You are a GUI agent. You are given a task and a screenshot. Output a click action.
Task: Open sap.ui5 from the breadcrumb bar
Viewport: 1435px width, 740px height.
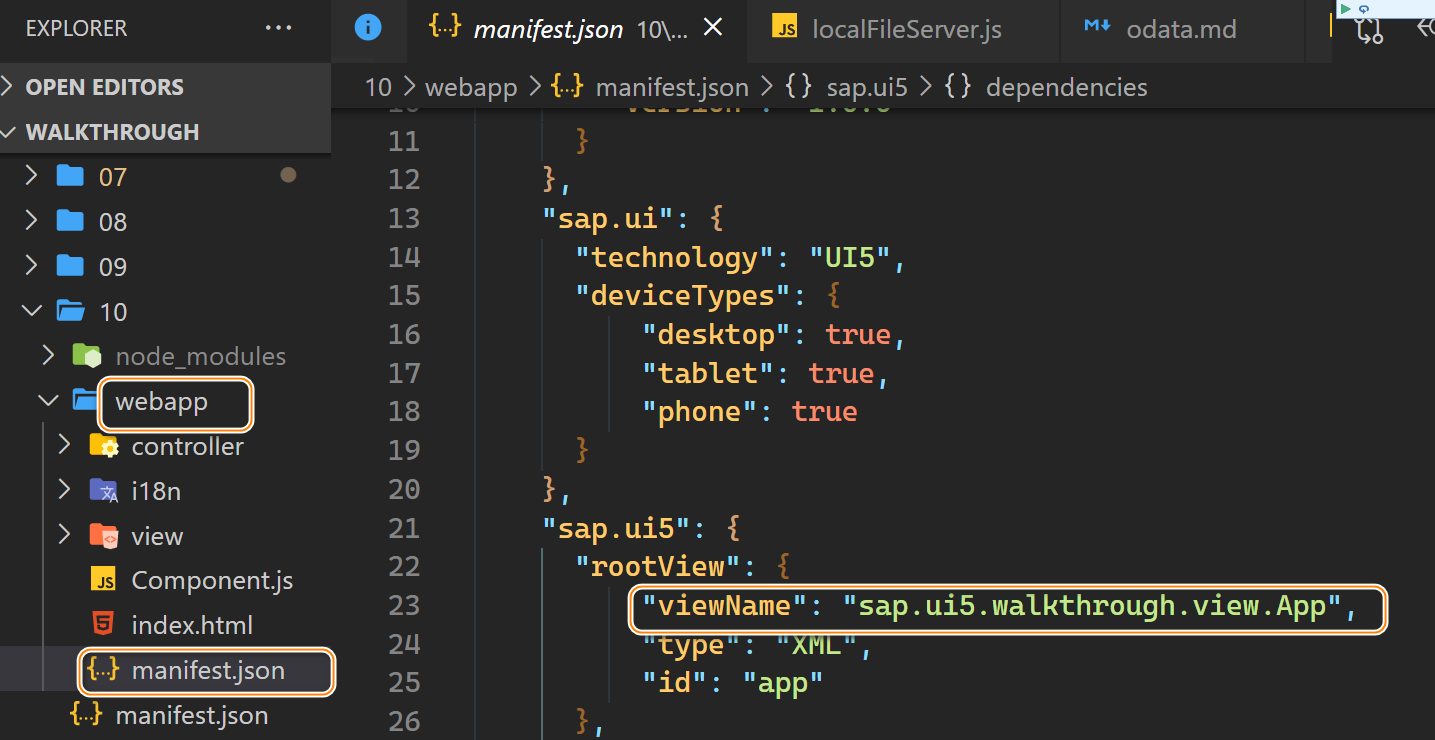tap(866, 87)
